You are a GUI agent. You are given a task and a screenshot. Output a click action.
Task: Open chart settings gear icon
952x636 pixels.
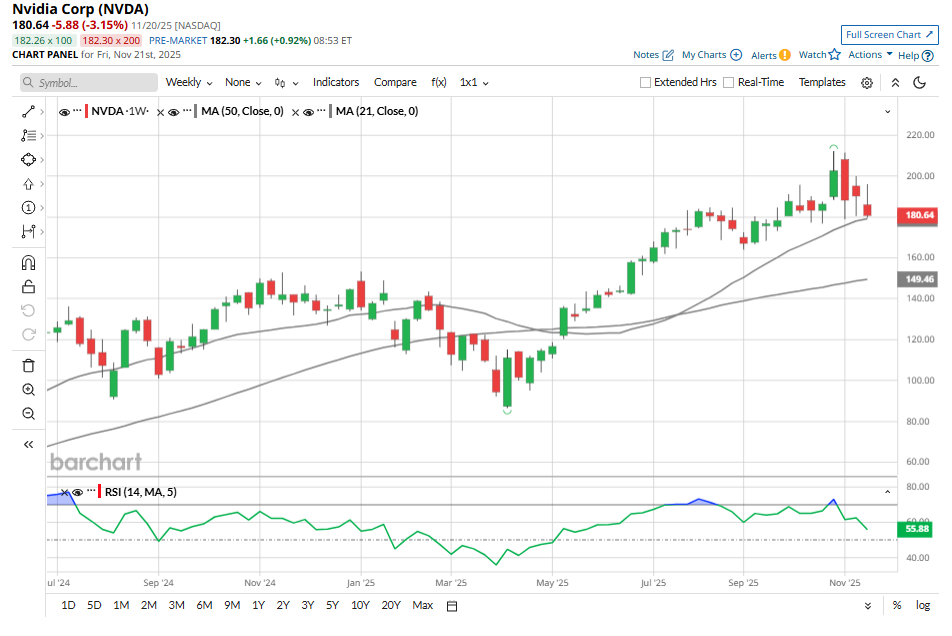[867, 83]
